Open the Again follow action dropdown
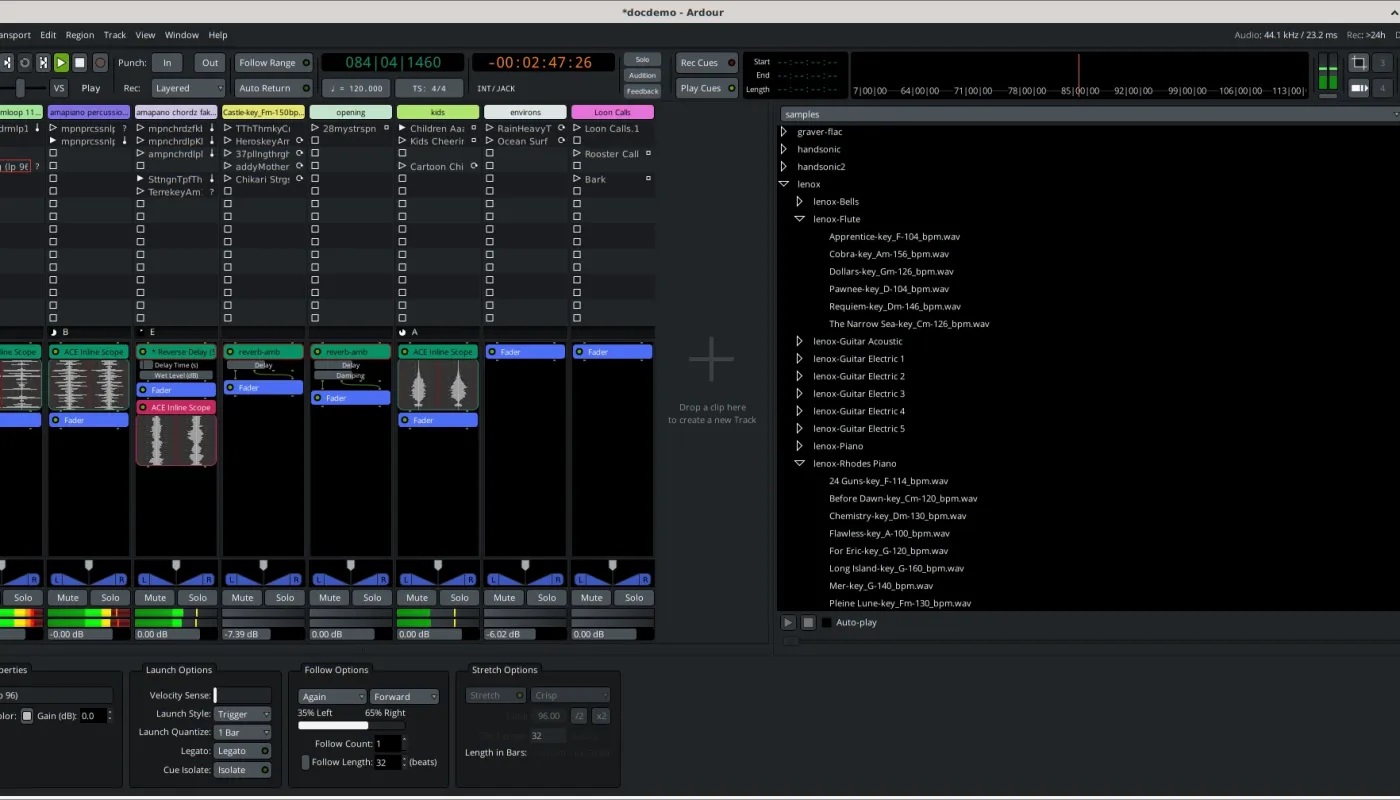1400x800 pixels. pos(332,697)
